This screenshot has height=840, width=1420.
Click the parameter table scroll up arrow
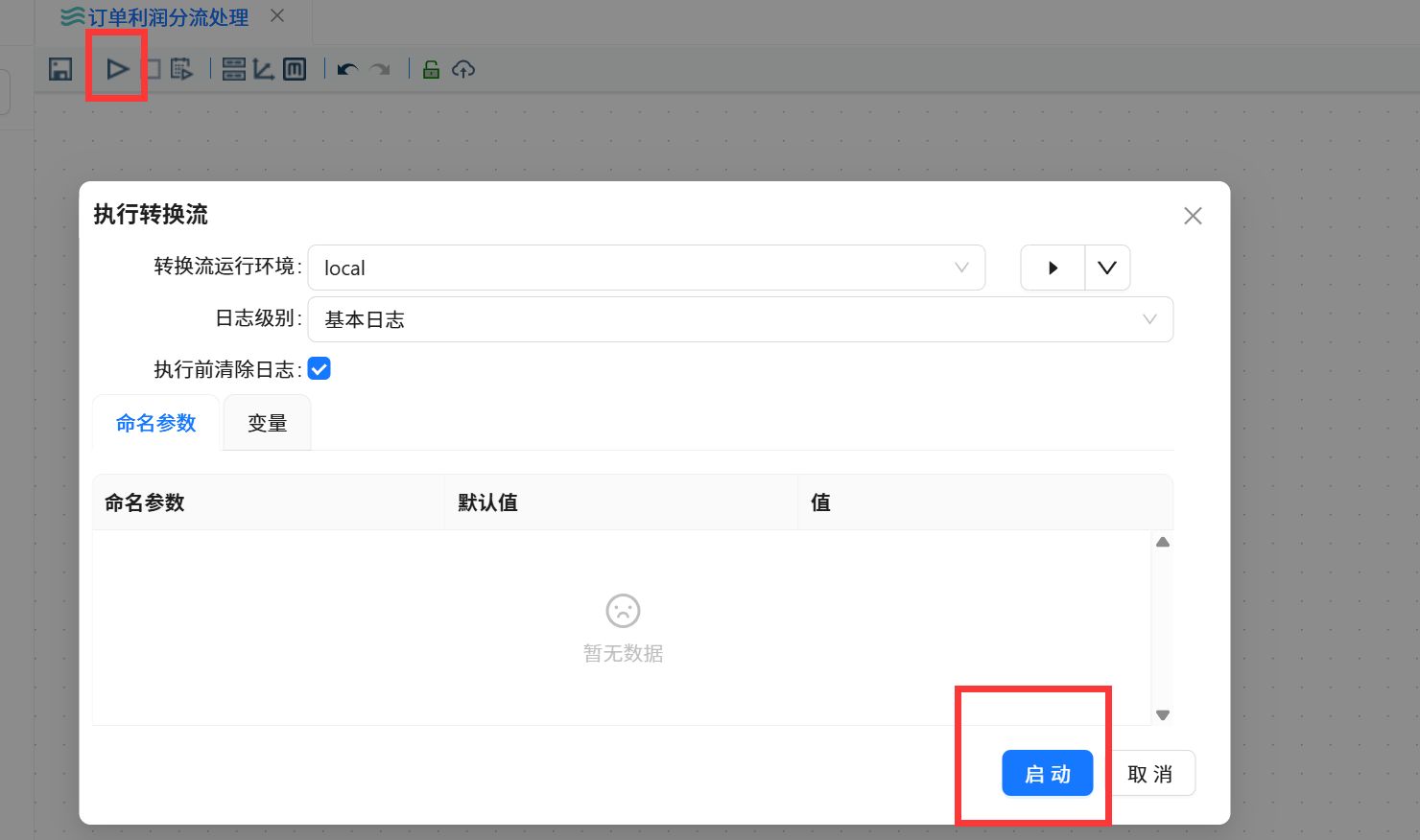[1163, 542]
